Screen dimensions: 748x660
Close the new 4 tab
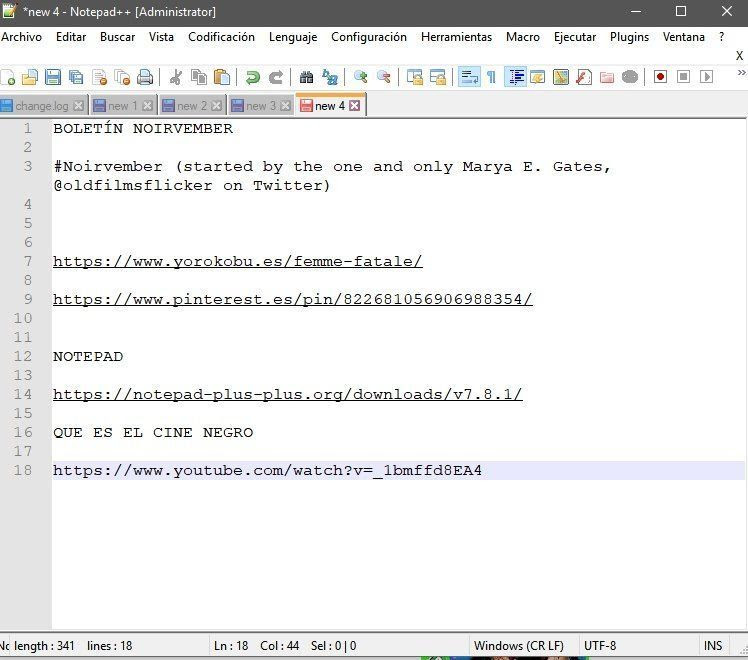point(354,106)
